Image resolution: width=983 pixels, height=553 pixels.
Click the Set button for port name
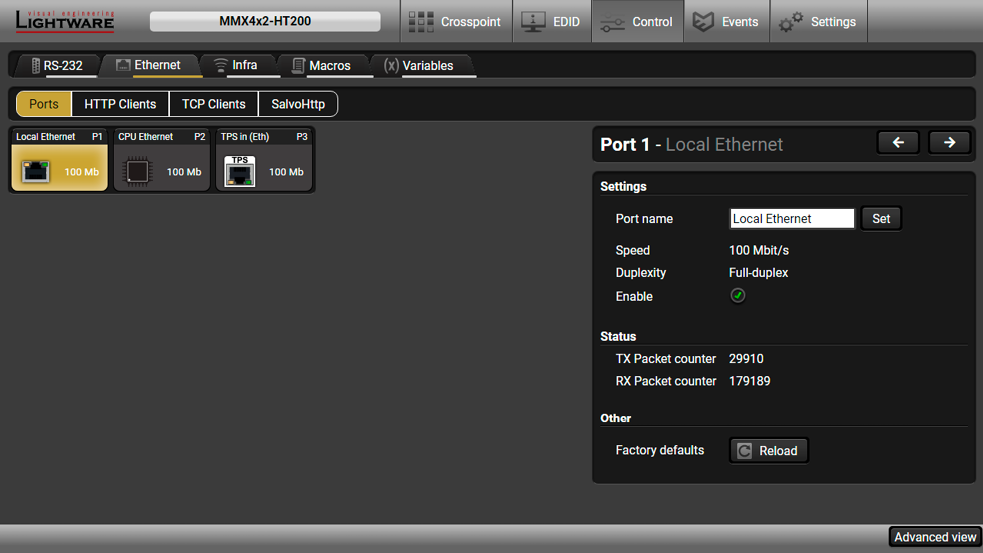coord(881,219)
